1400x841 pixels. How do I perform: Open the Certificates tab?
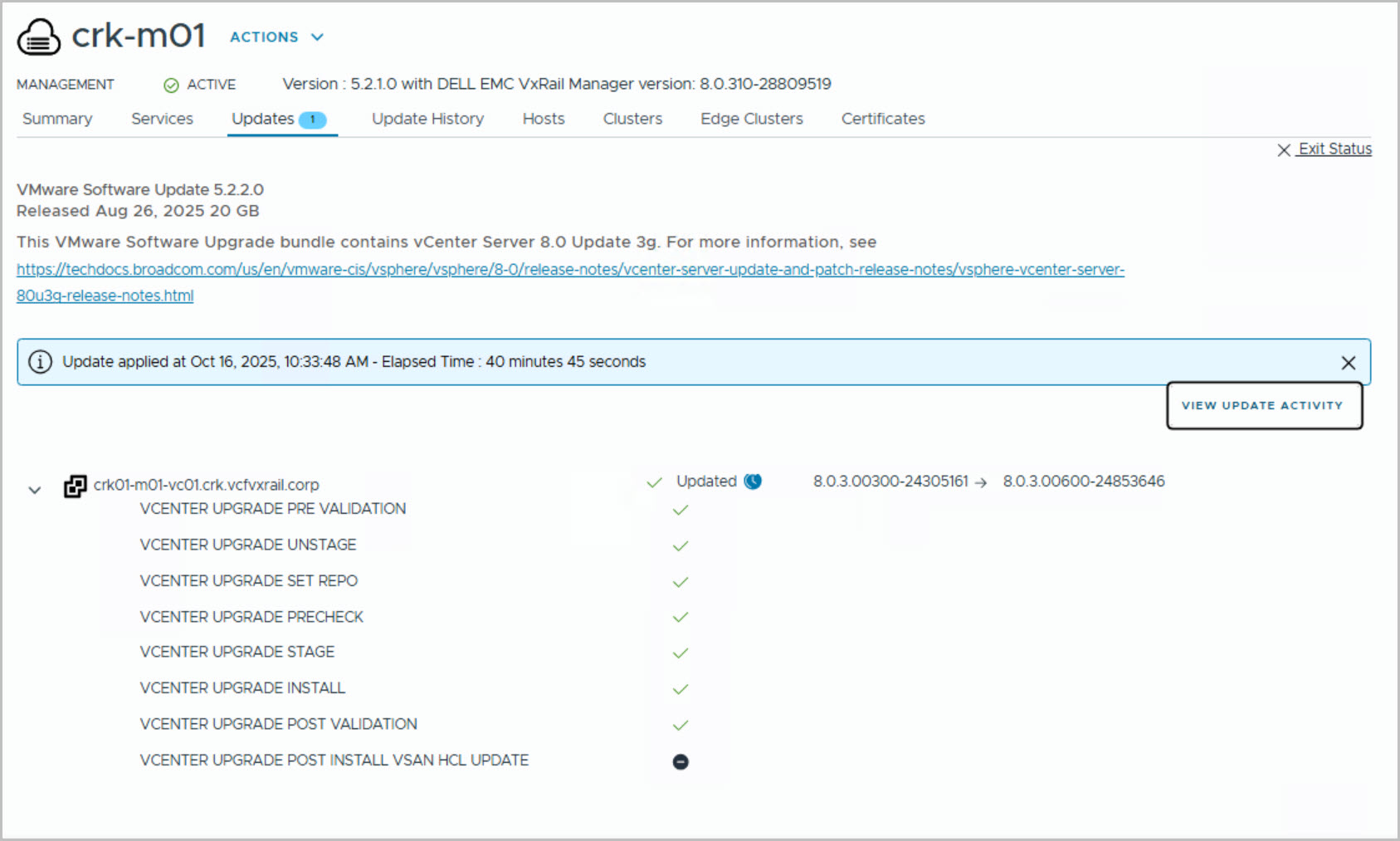883,119
